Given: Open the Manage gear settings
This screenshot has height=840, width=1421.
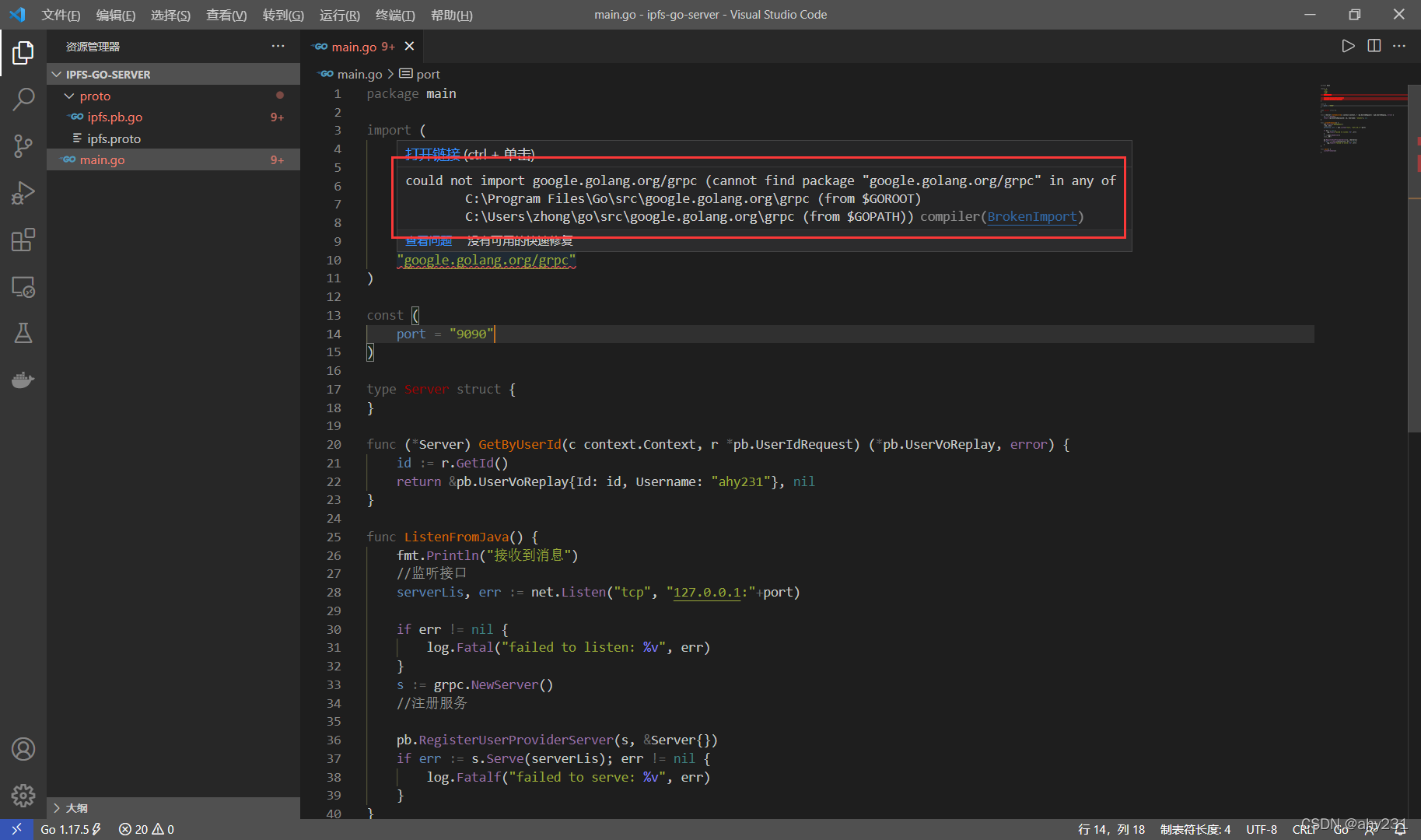Looking at the screenshot, I should pos(23,795).
